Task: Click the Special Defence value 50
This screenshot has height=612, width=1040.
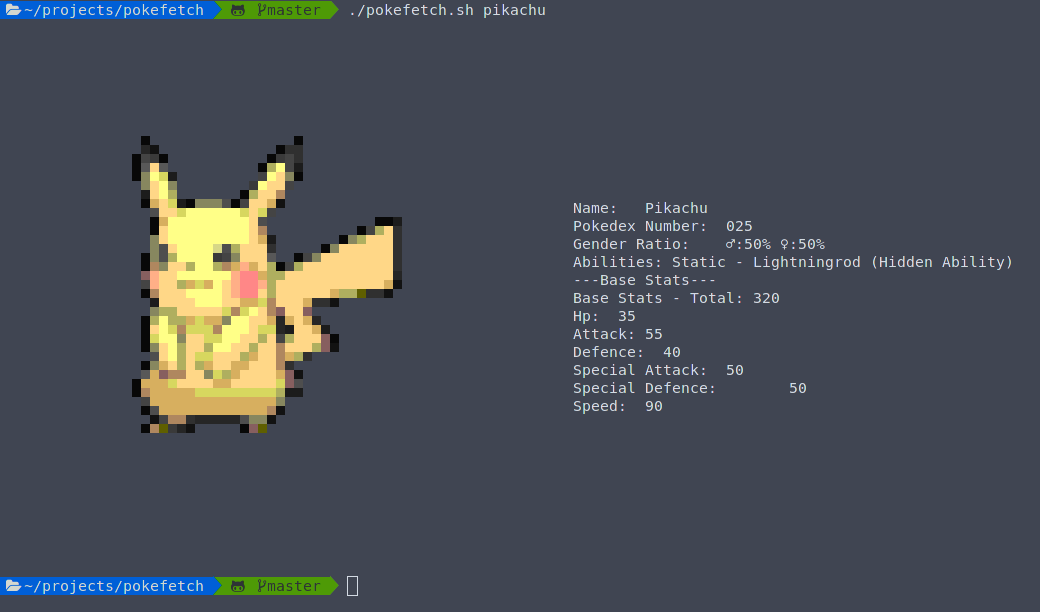Action: click(x=797, y=388)
